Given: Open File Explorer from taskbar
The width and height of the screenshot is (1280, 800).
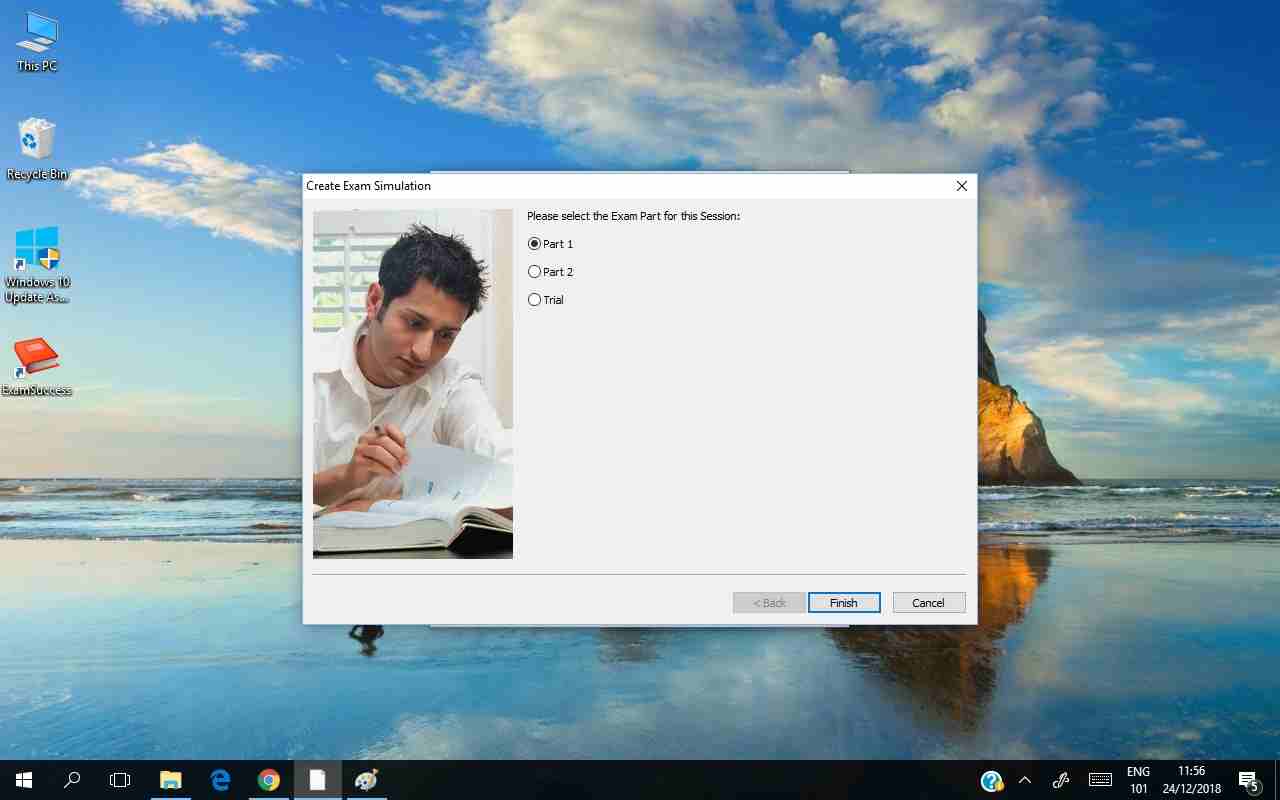Looking at the screenshot, I should pos(171,780).
